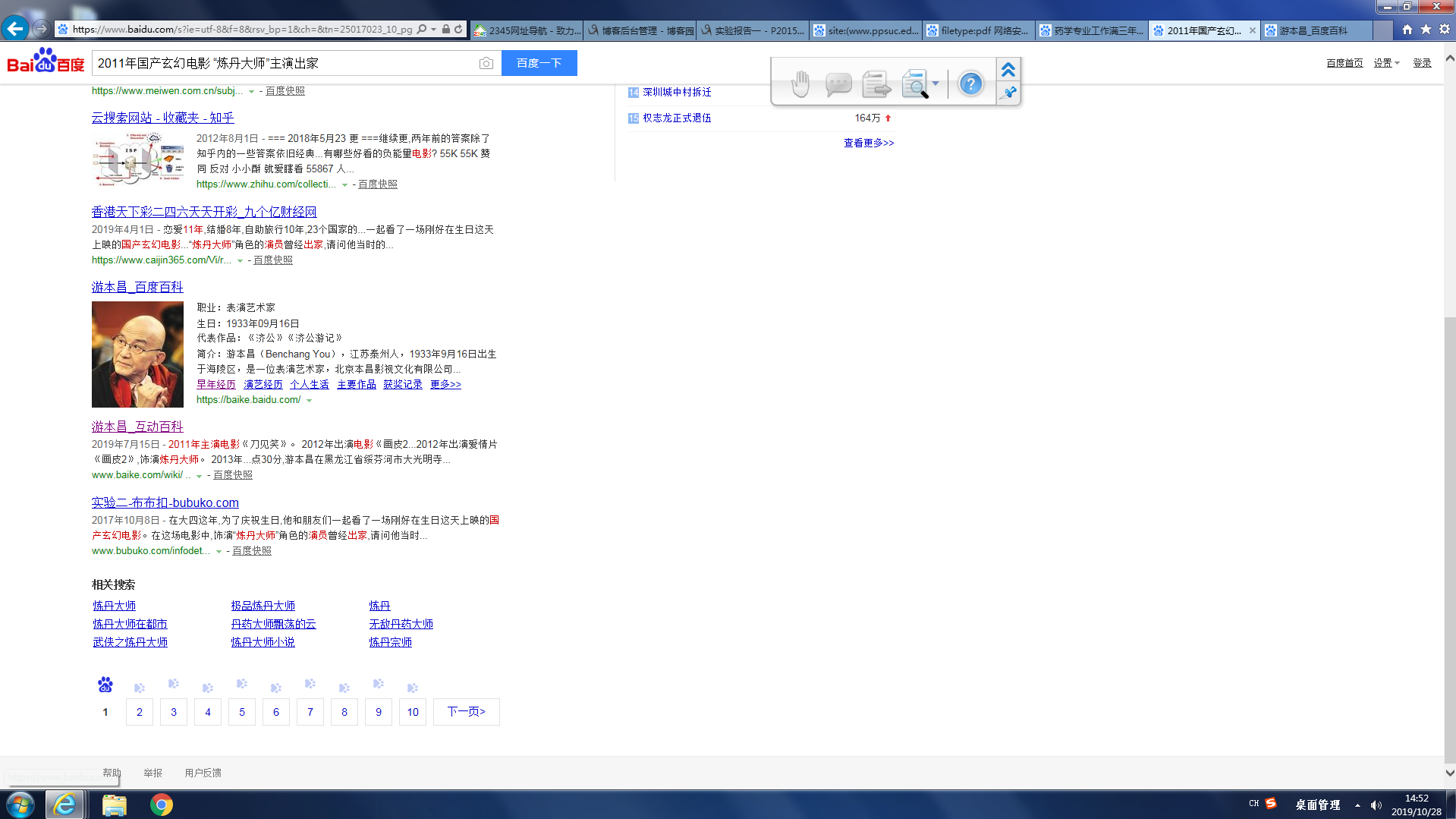Click the security lock icon in address bar
This screenshot has width=1456, height=819.
point(446,30)
